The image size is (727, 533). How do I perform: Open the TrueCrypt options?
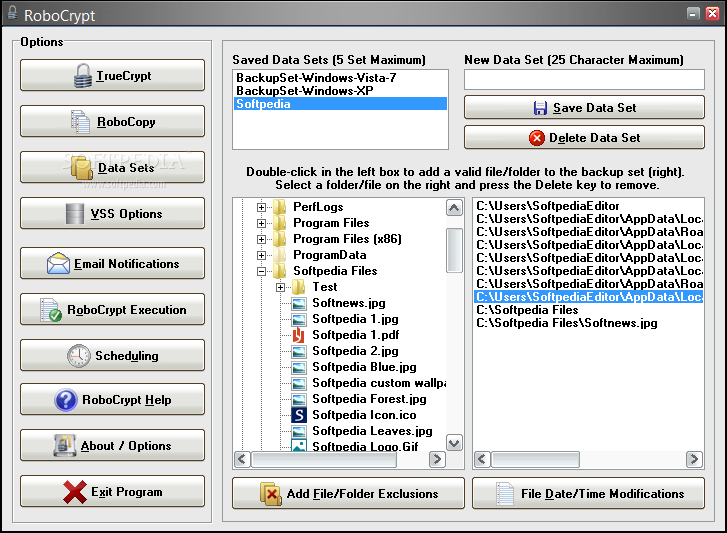(x=112, y=75)
